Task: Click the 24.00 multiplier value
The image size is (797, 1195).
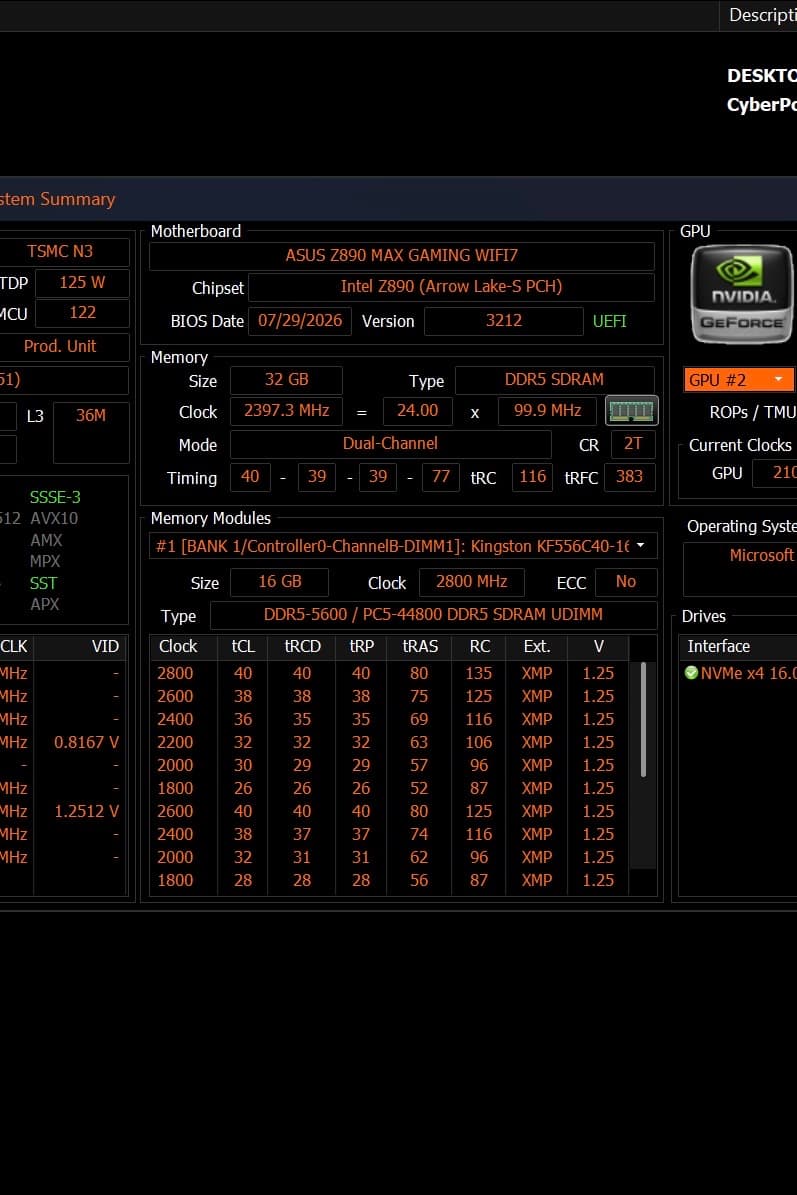Action: (418, 411)
